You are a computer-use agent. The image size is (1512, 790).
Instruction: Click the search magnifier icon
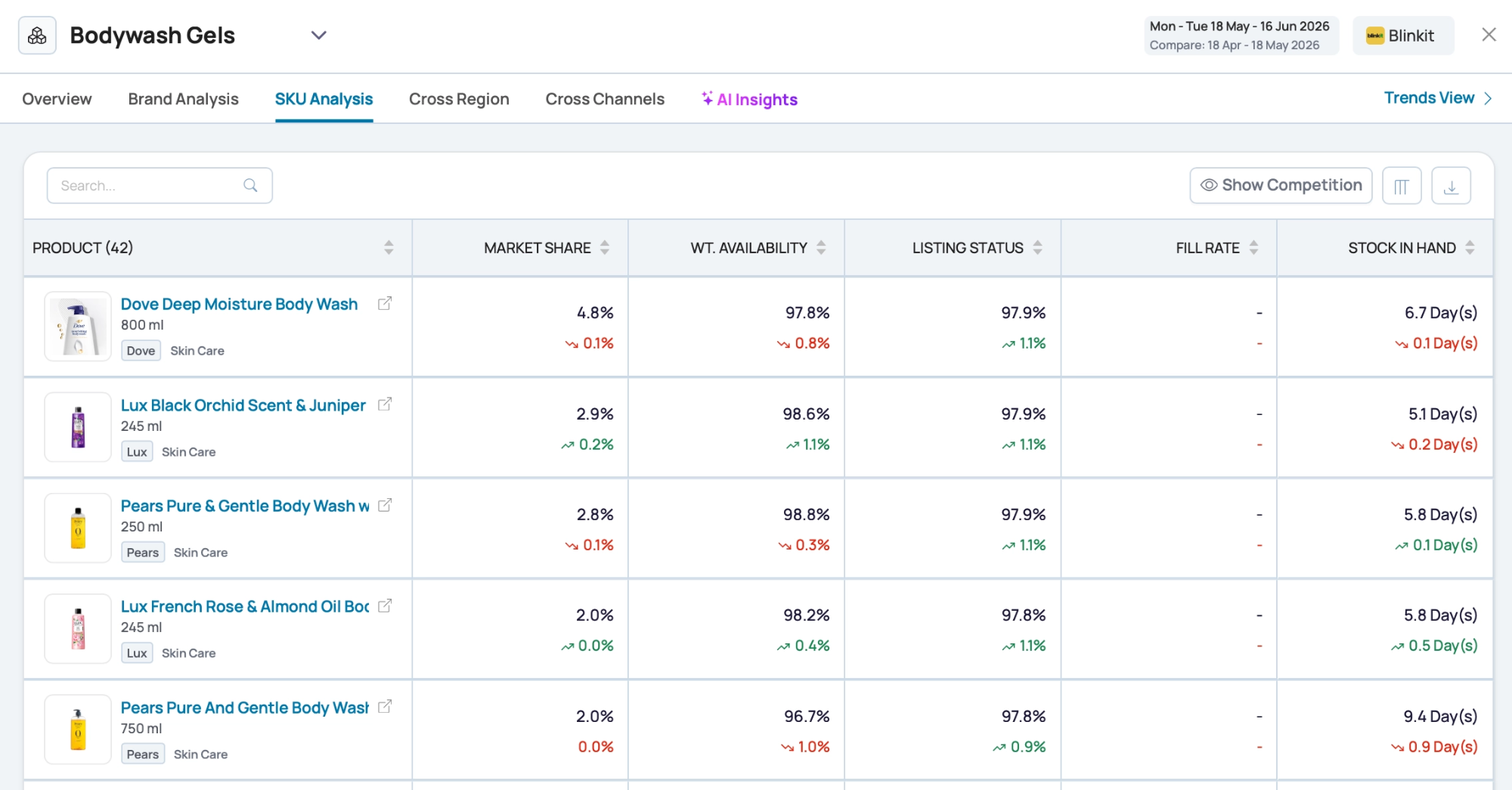coord(250,185)
